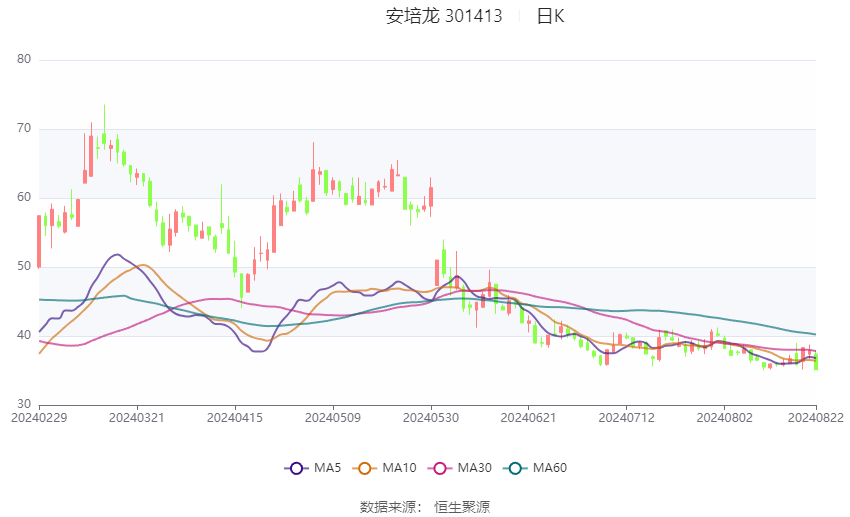Toggle the MA5 legend series
The height and width of the screenshot is (517, 850).
coord(313,468)
